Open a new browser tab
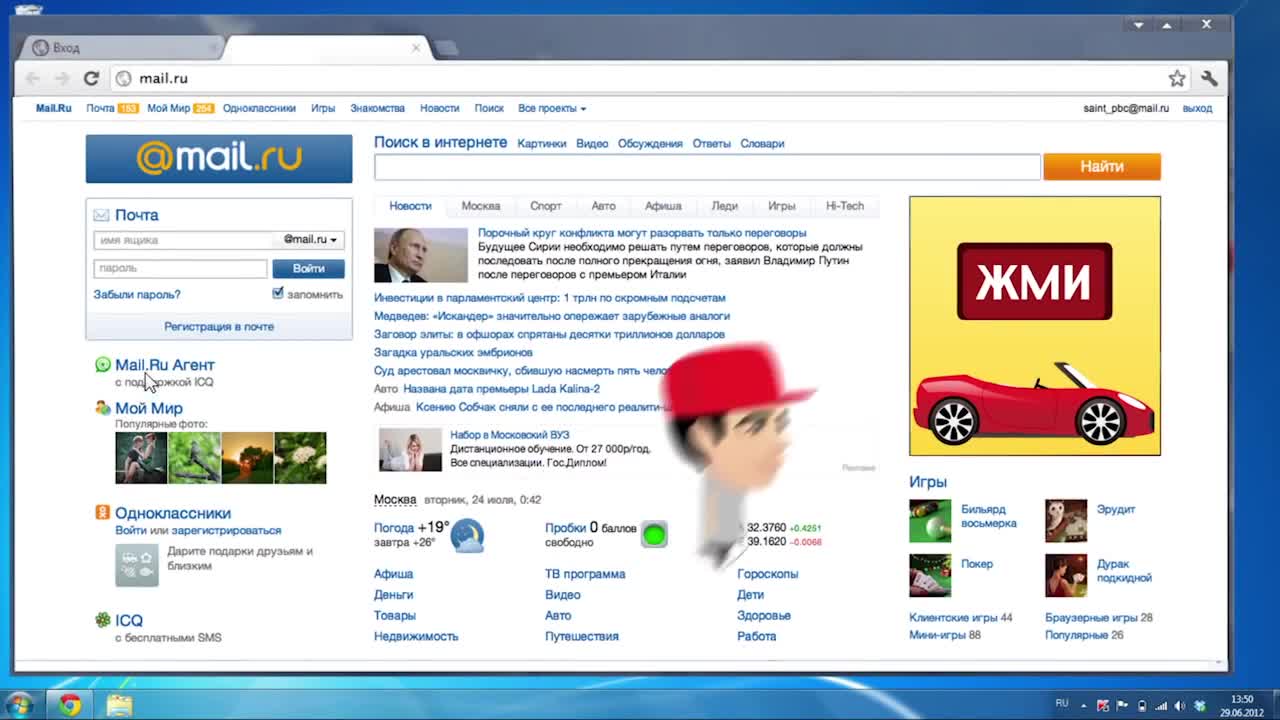 (447, 47)
